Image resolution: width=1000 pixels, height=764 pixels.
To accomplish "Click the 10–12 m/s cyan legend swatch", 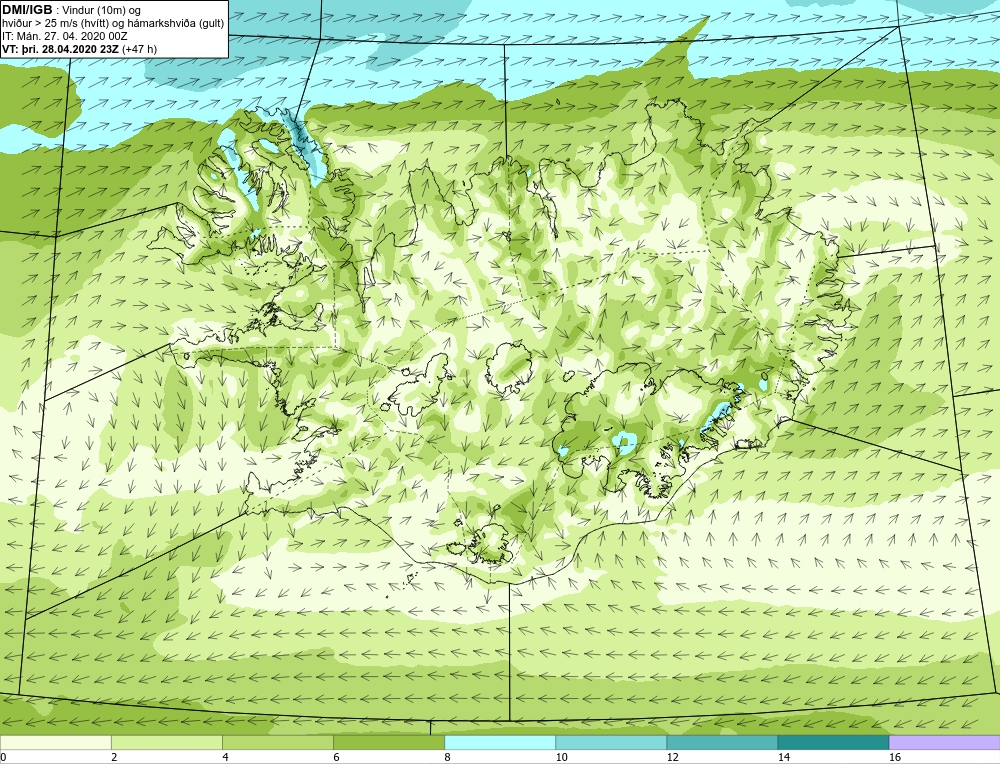I will tap(610, 742).
